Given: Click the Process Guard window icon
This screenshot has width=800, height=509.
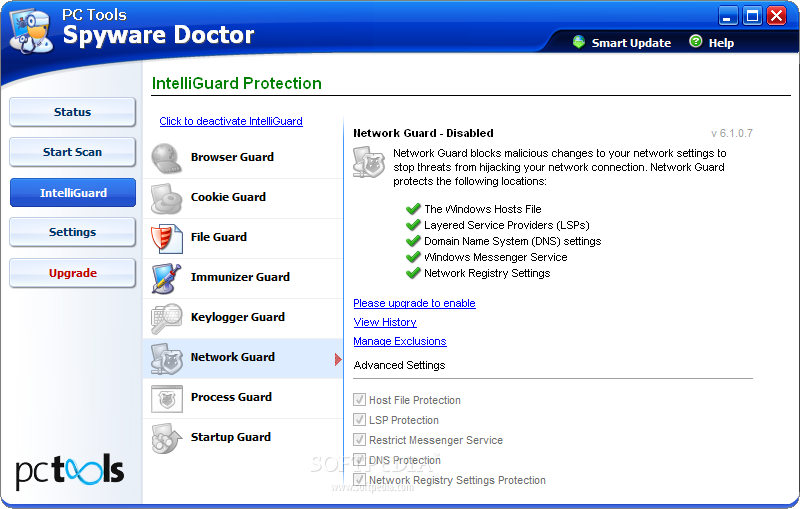Looking at the screenshot, I should (x=166, y=399).
